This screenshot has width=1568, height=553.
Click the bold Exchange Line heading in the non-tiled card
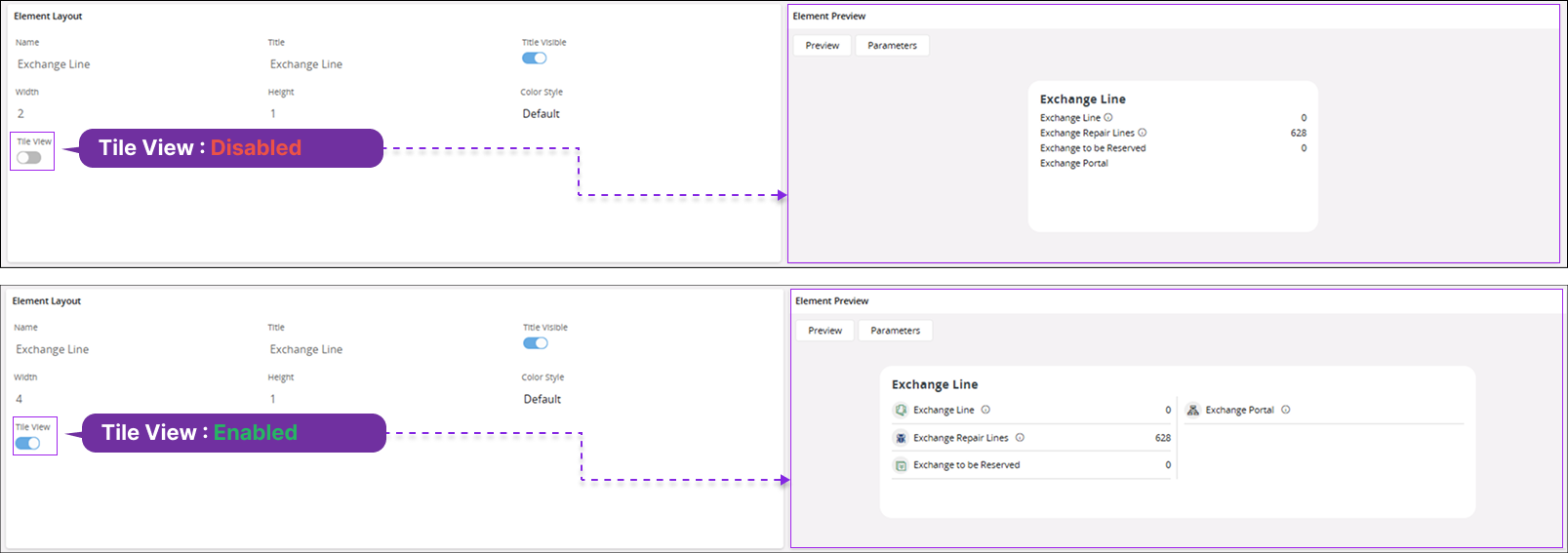[x=1083, y=99]
